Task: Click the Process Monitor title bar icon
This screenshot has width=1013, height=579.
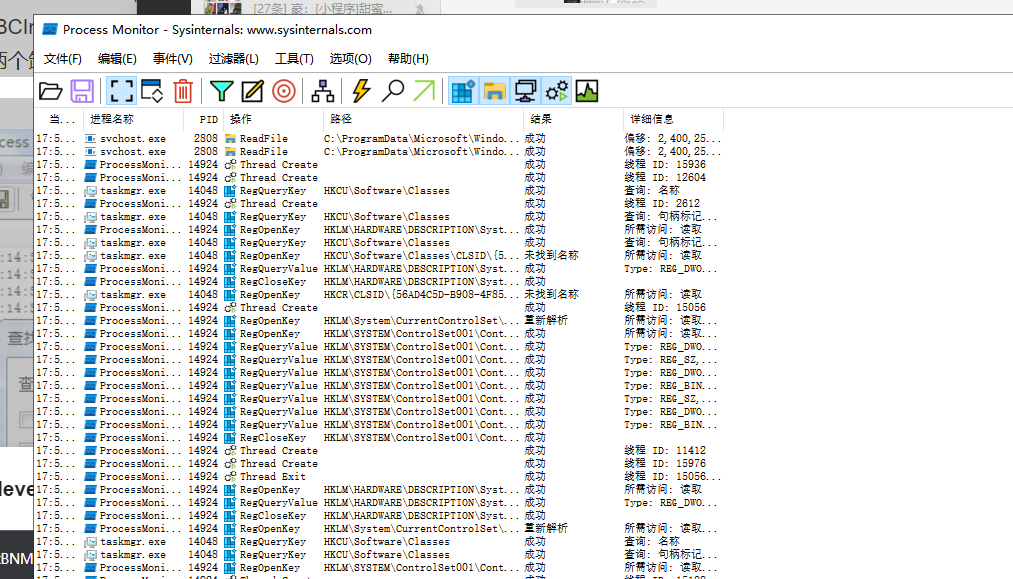Action: pos(50,30)
